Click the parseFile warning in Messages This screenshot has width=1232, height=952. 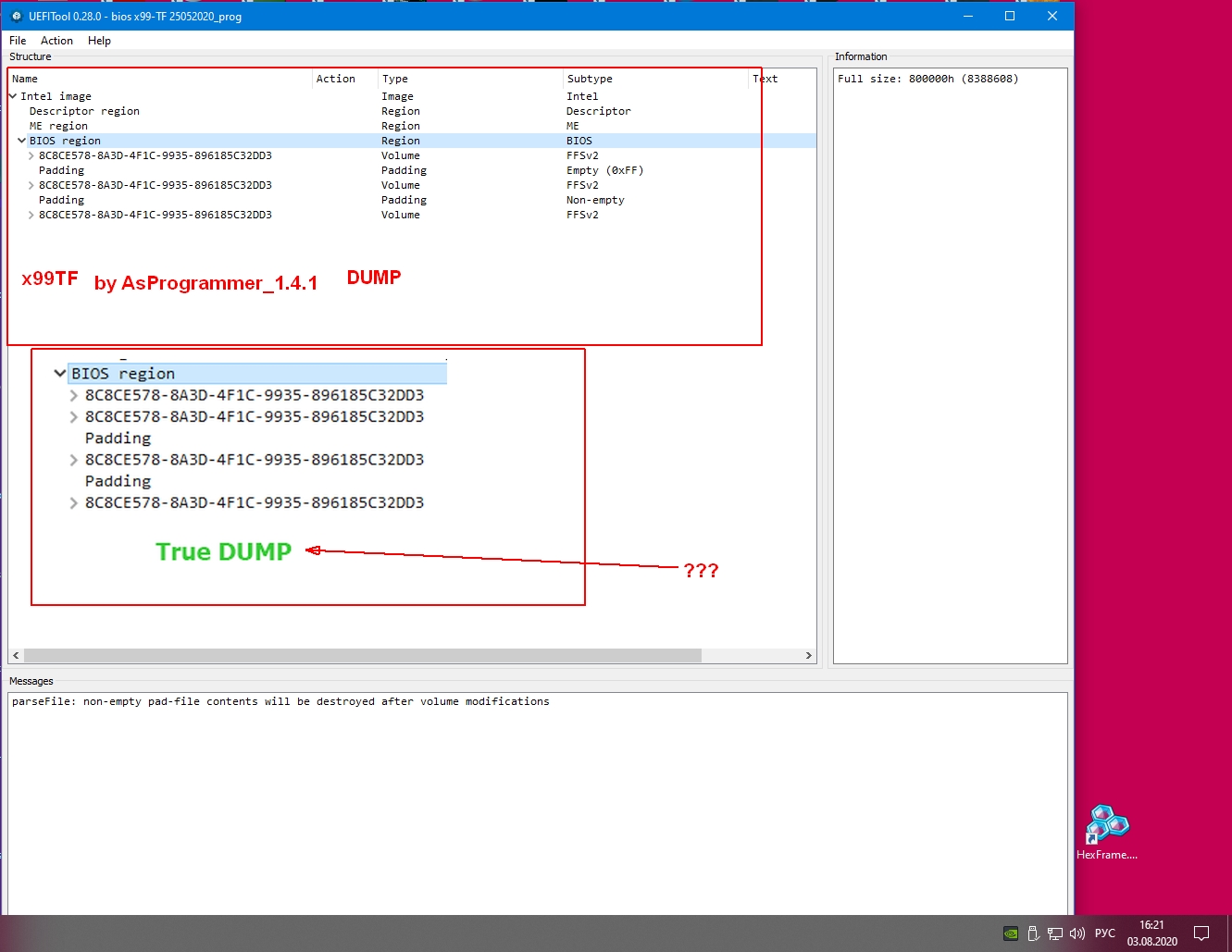click(x=280, y=701)
